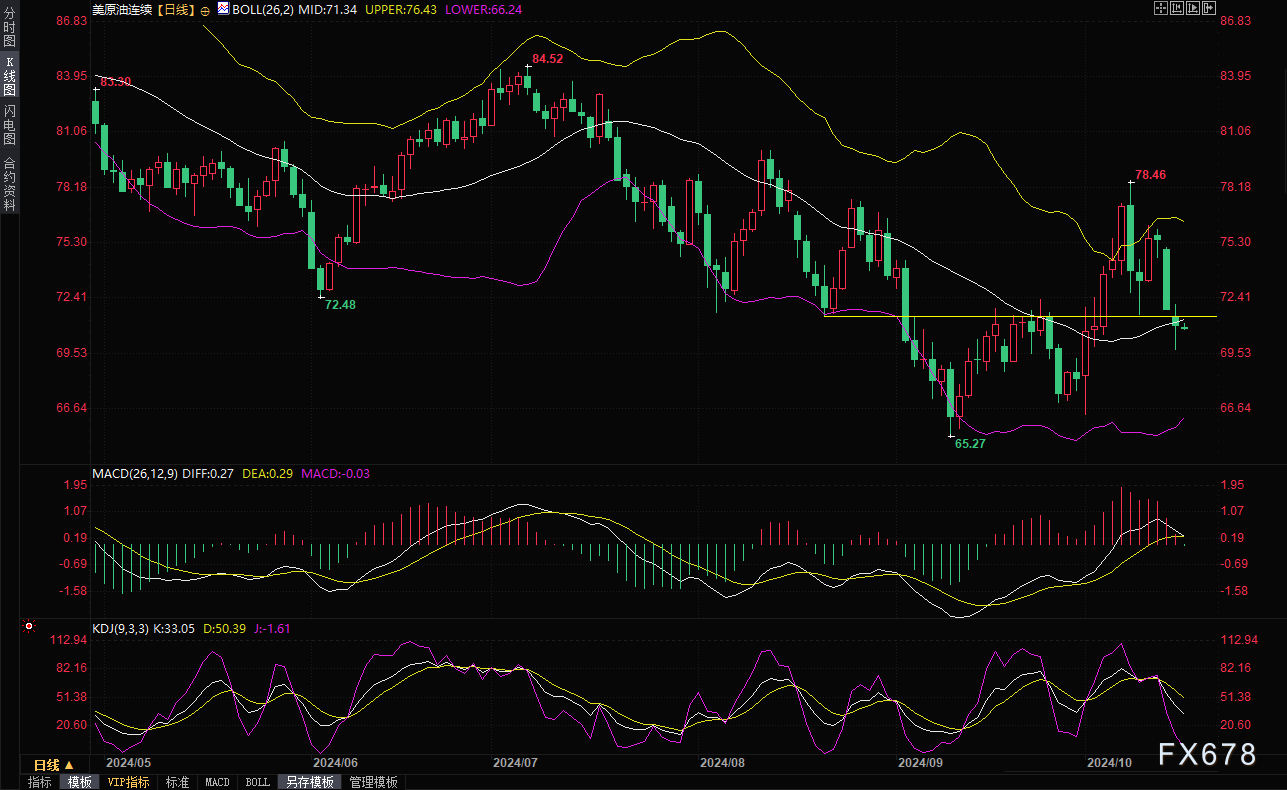Click the red sun marker icon near KDJ

click(x=29, y=628)
